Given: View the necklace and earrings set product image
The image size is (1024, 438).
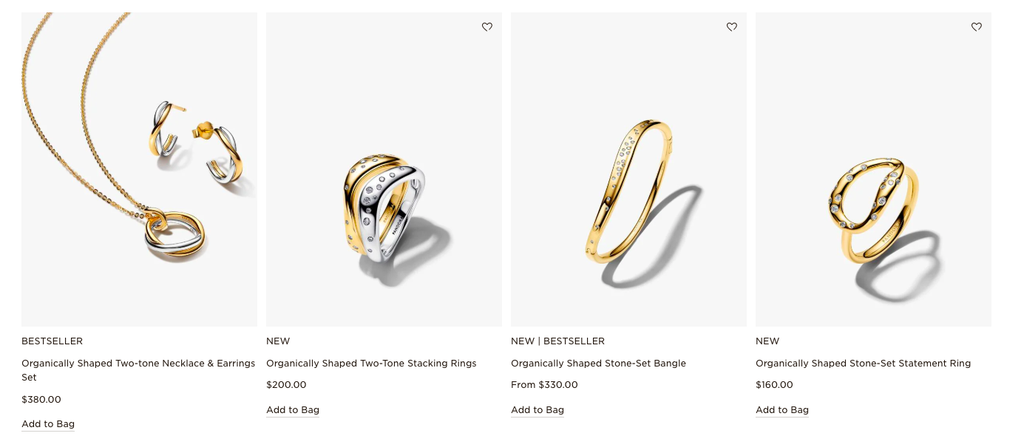Looking at the screenshot, I should 139,169.
